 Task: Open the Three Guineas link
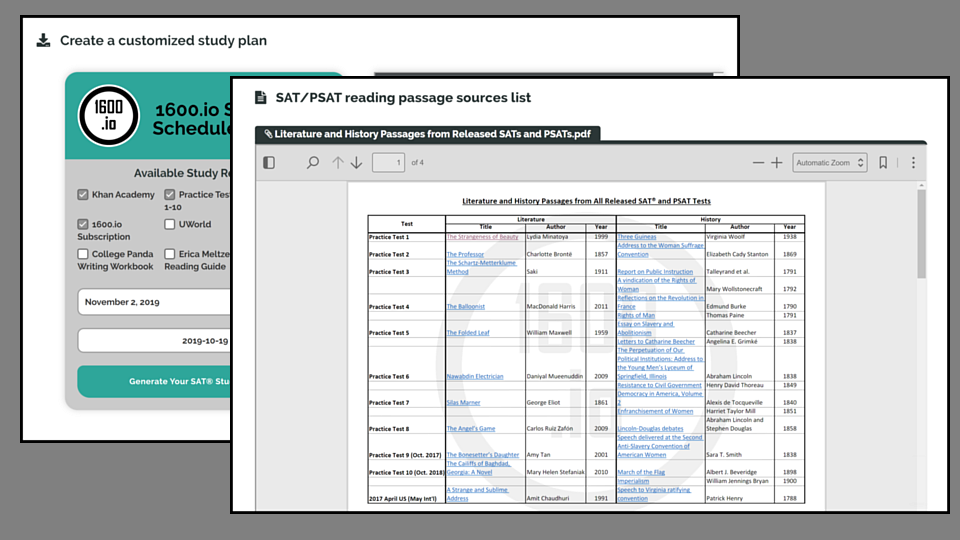click(637, 237)
